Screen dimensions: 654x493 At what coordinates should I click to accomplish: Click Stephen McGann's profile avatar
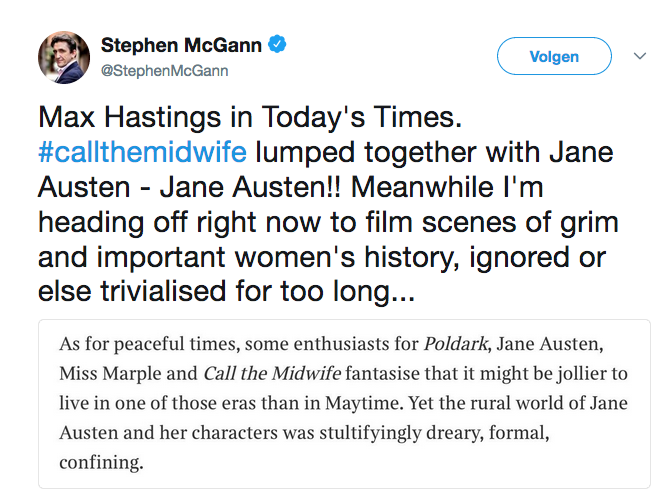(x=64, y=57)
